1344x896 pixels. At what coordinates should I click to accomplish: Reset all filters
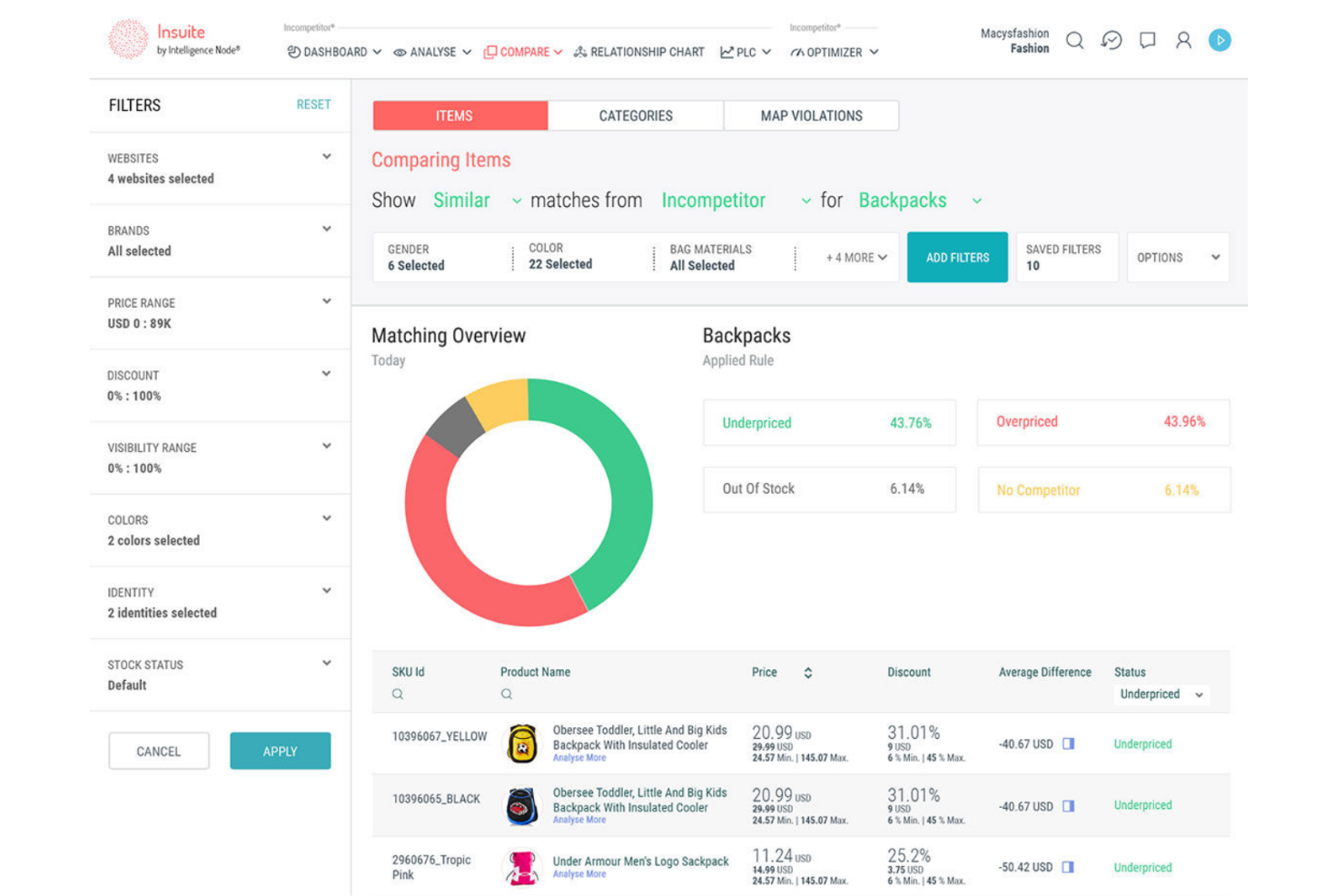(x=313, y=104)
